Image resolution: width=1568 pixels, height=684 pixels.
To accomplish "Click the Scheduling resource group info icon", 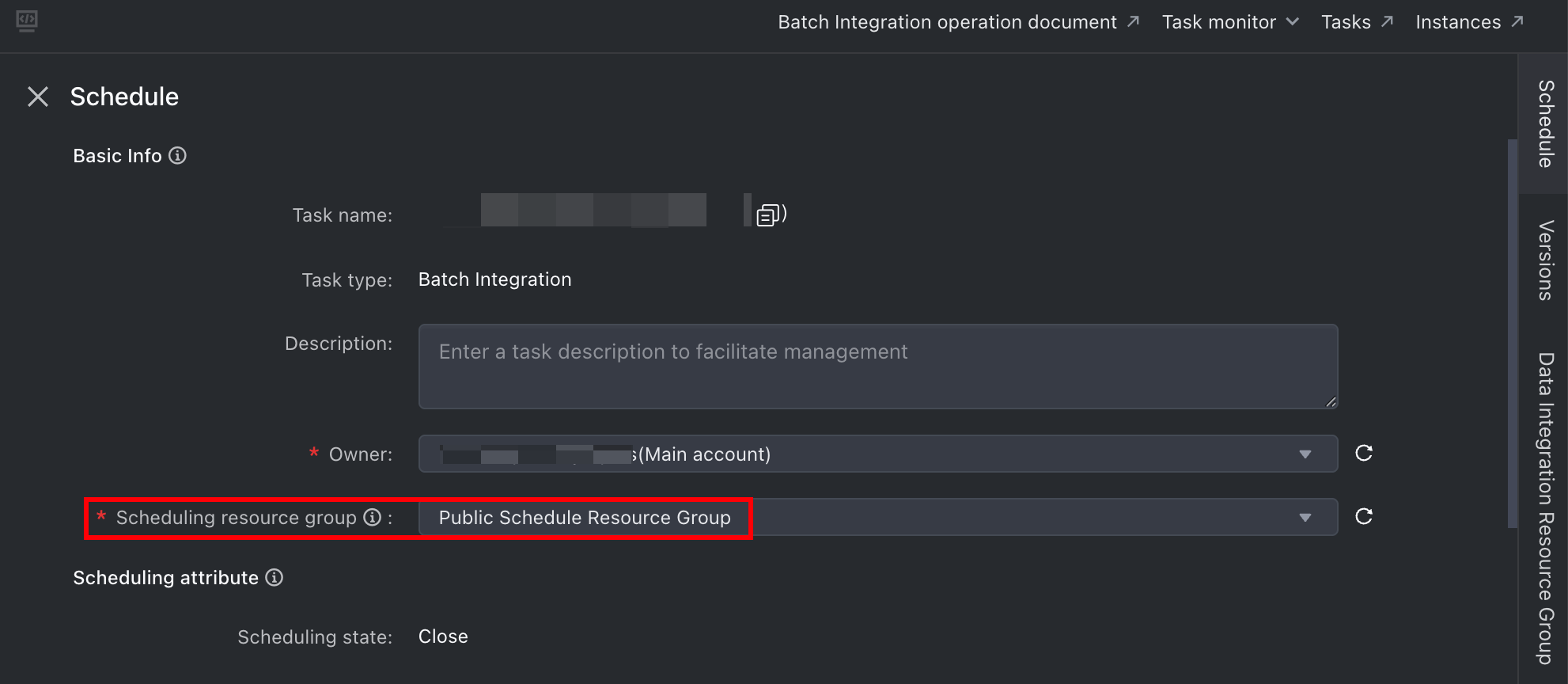I will (x=372, y=517).
